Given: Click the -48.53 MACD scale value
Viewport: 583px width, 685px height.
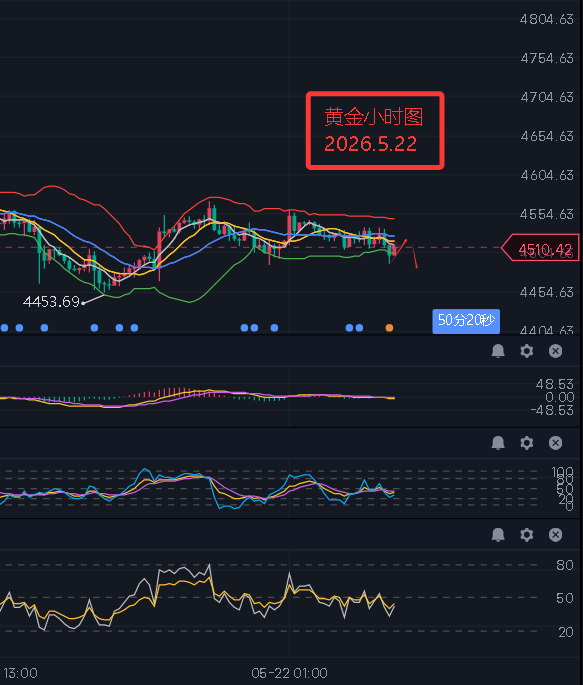Looking at the screenshot, I should coord(552,410).
